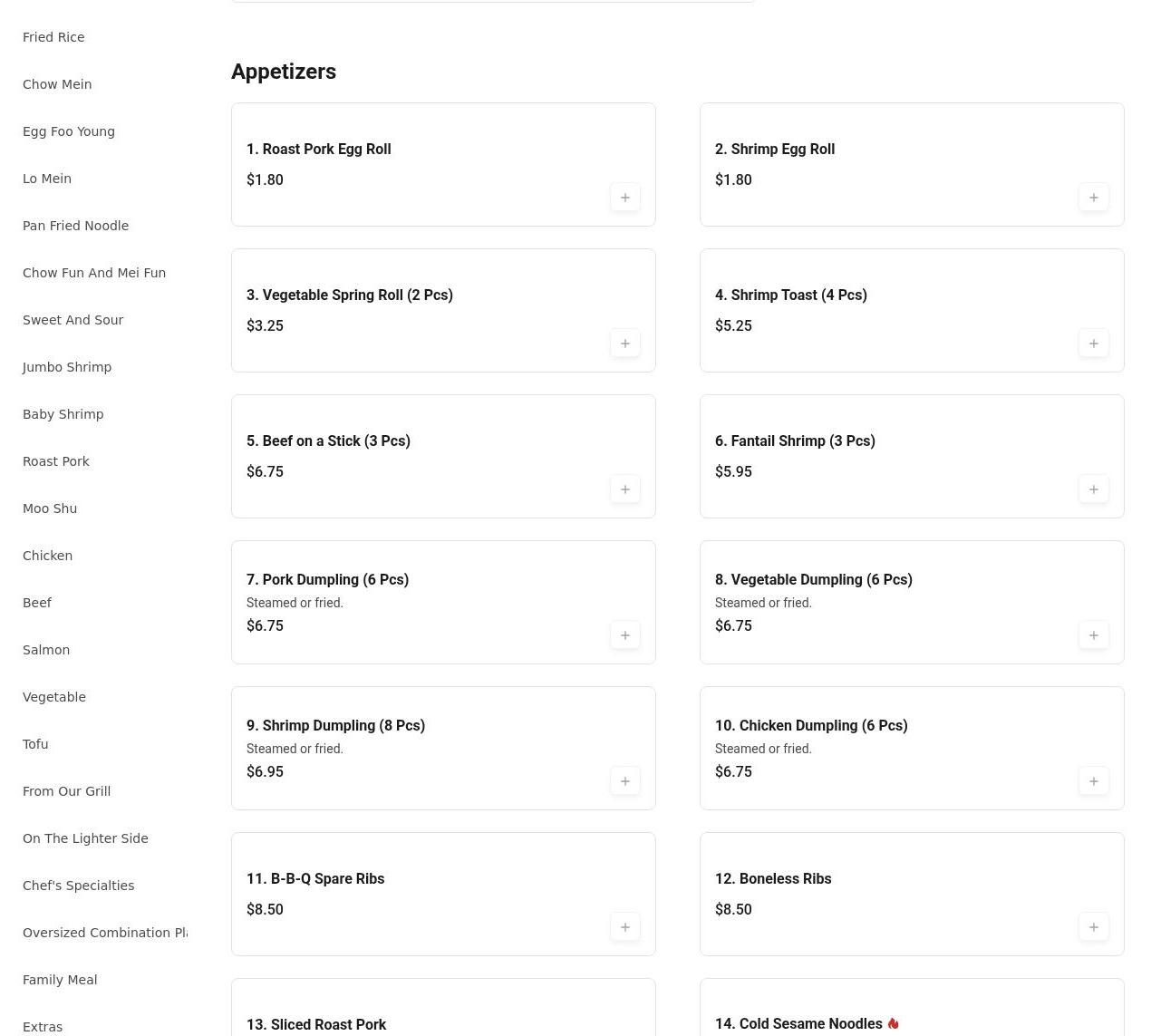Image resolution: width=1151 pixels, height=1036 pixels.
Task: Open 13. Sliced Roast Pork item
Action: 443,1007
